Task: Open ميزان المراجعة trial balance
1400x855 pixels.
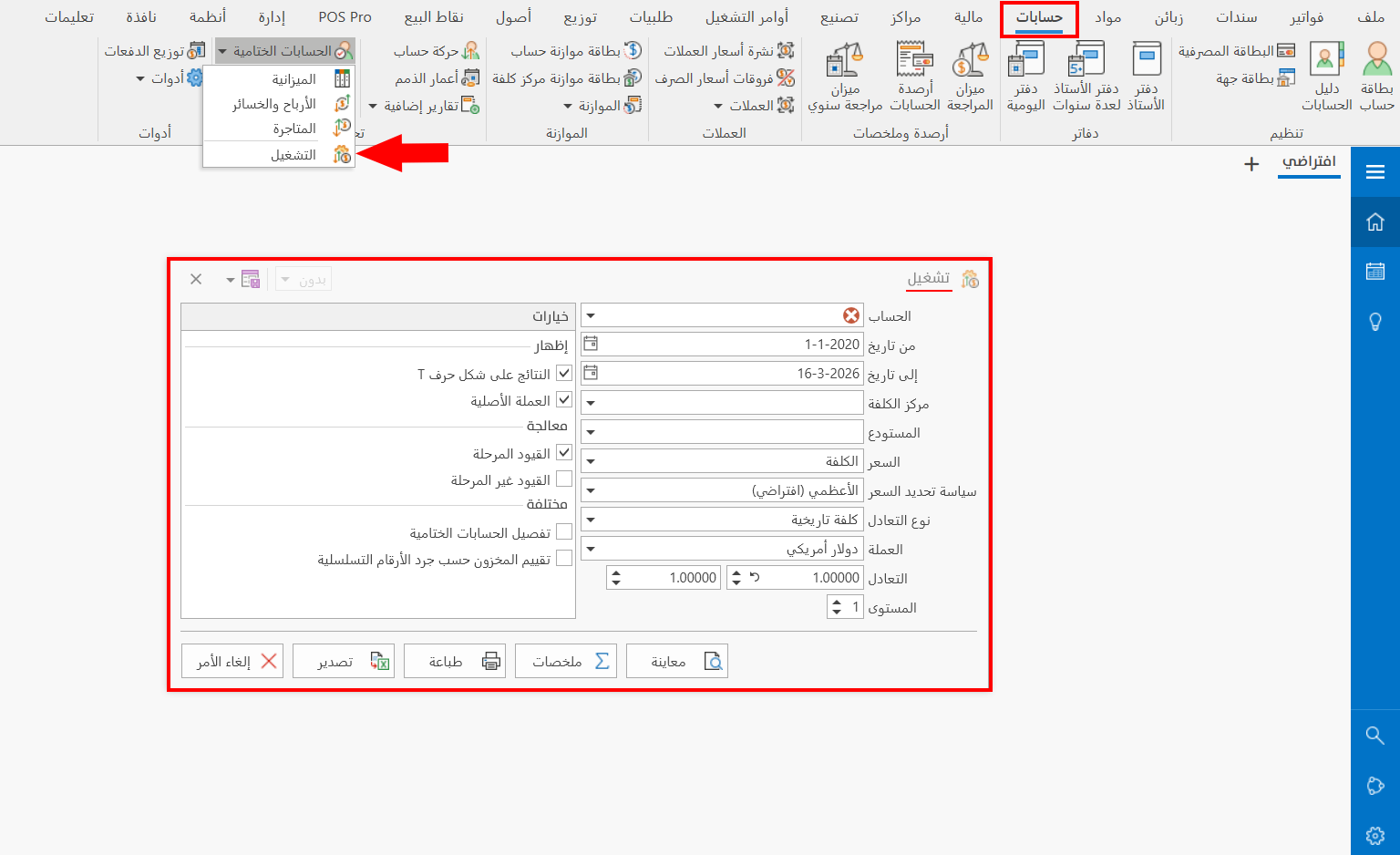Action: 970,77
